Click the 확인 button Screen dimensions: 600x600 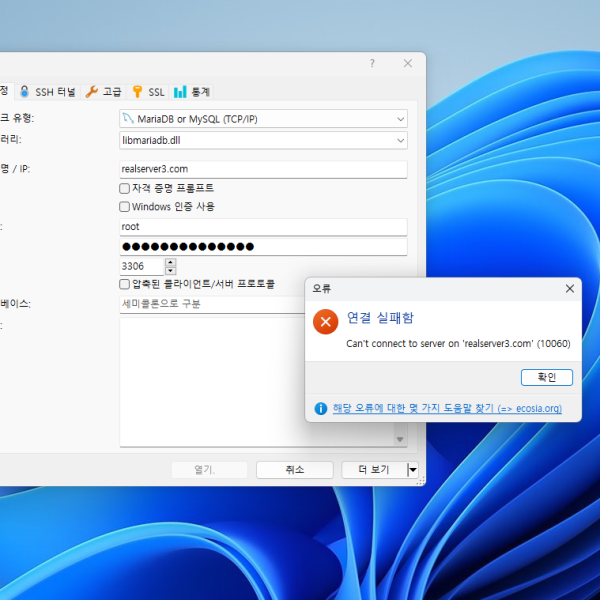[x=546, y=377]
